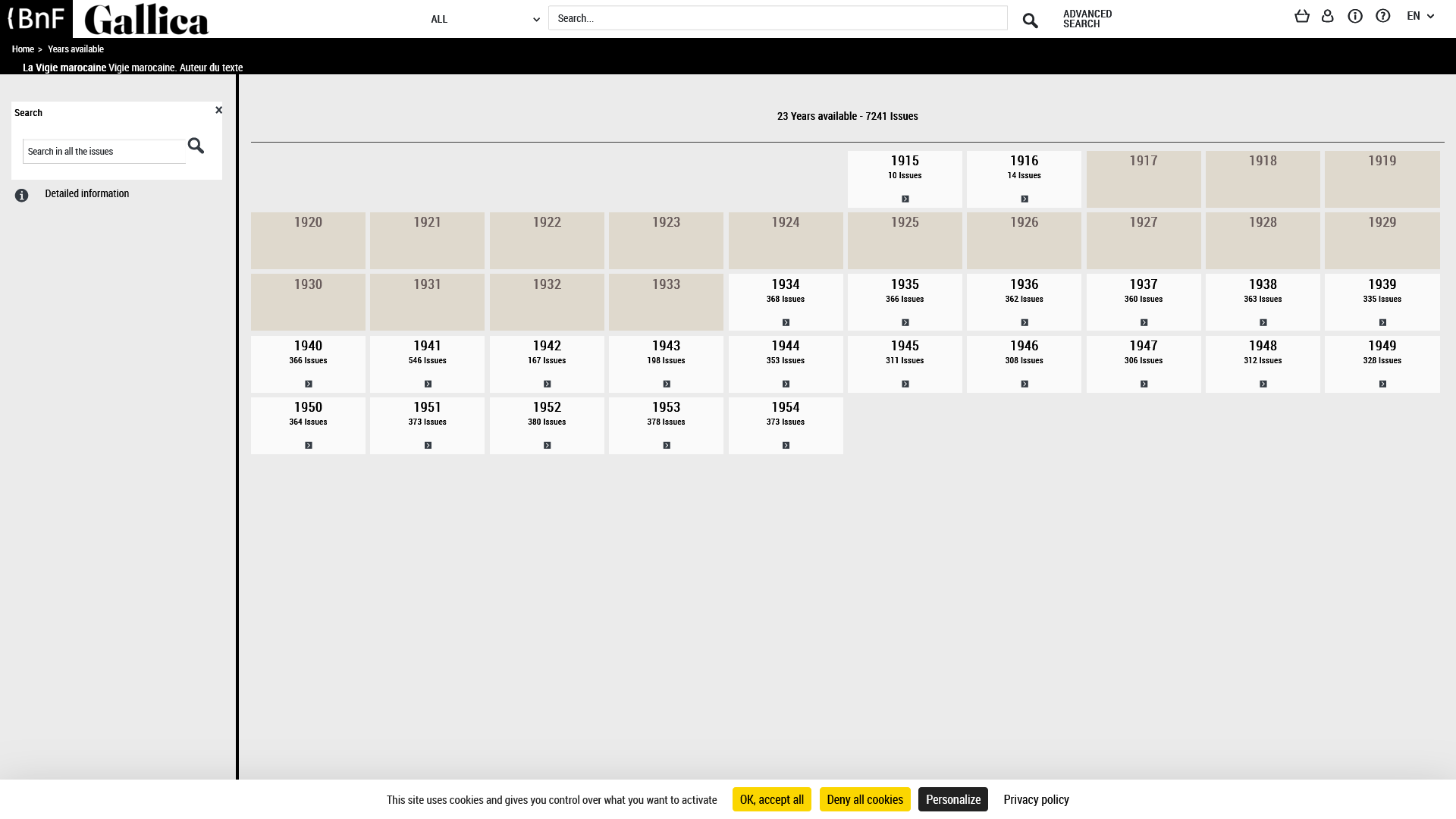This screenshot has height=819, width=1456.
Task: Click the help question mark icon
Action: click(1382, 16)
